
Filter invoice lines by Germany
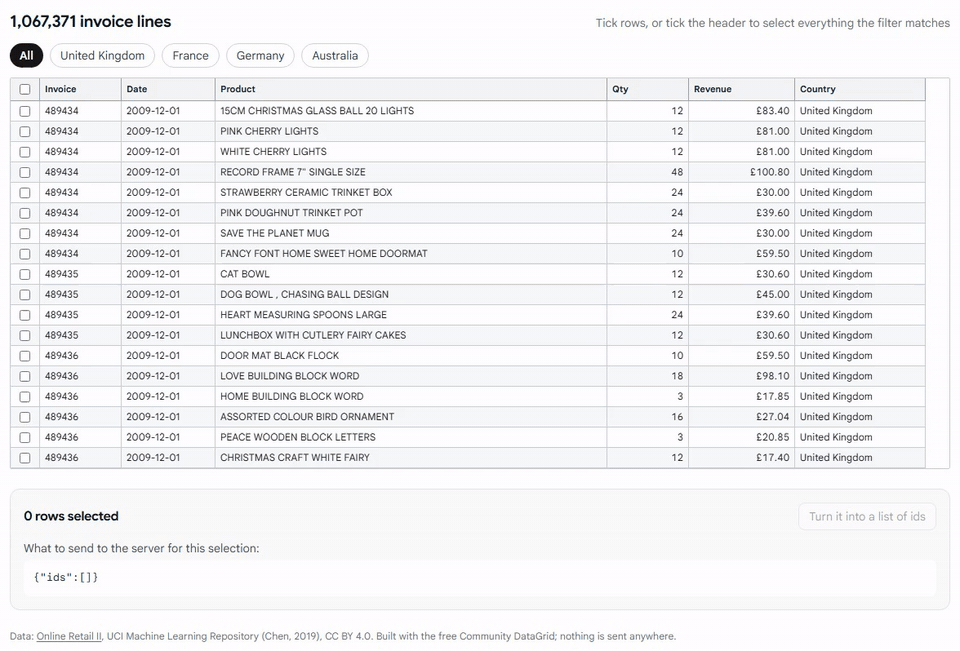coord(260,56)
